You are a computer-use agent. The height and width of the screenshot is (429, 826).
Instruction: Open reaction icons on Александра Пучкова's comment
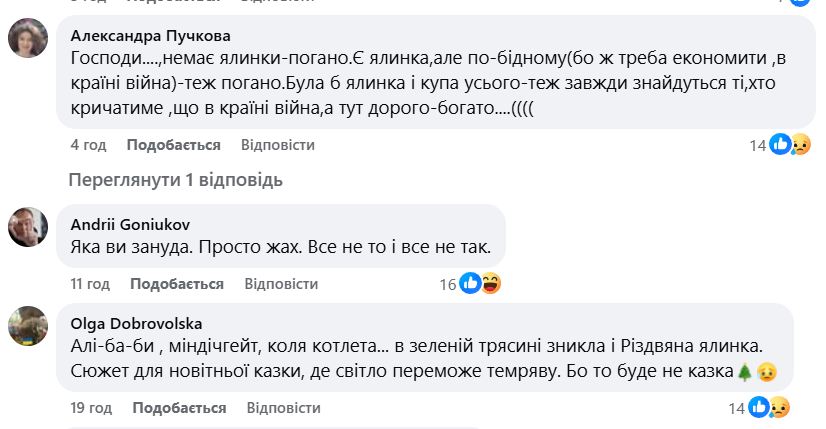tap(789, 145)
